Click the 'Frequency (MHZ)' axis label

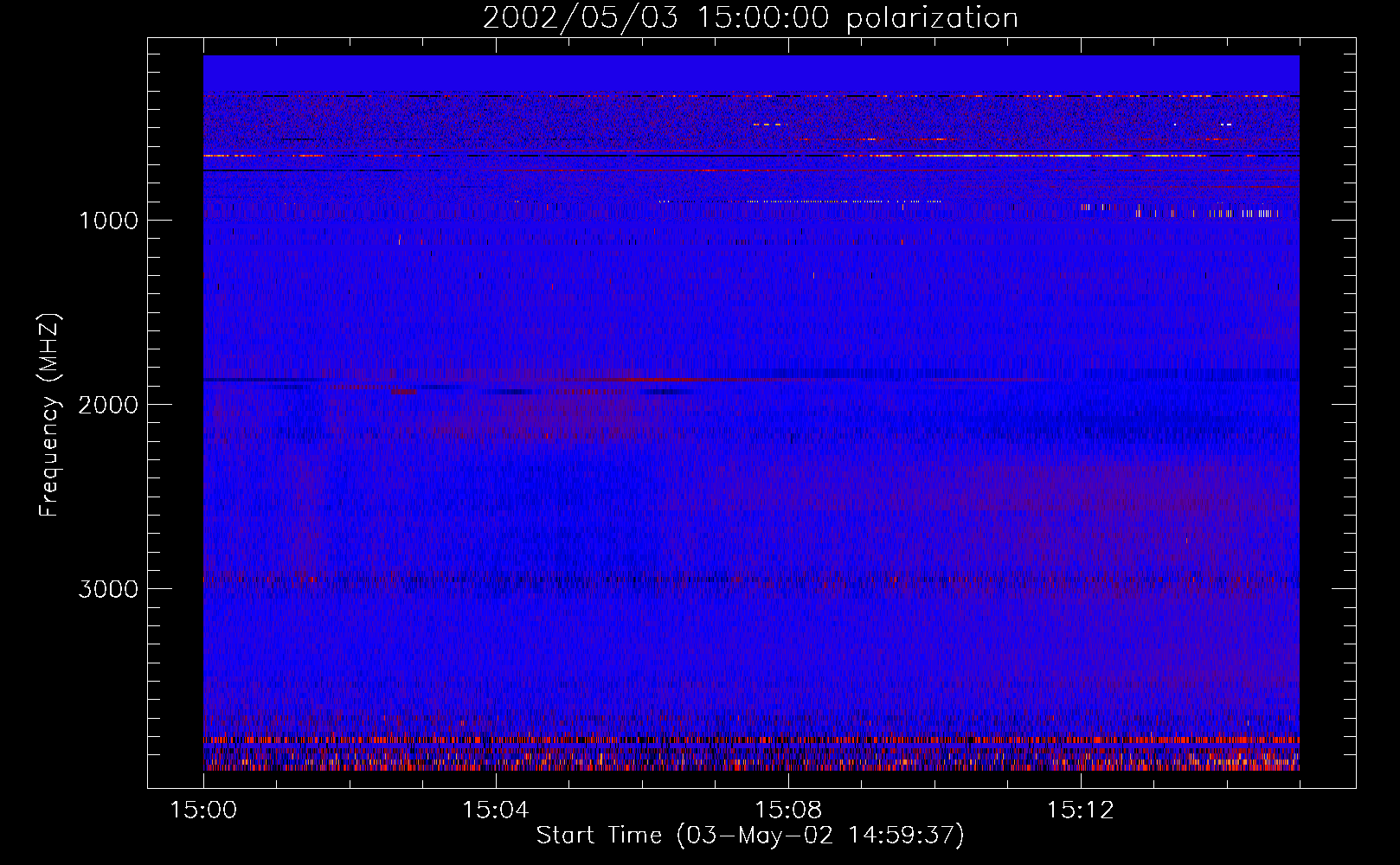point(50,415)
